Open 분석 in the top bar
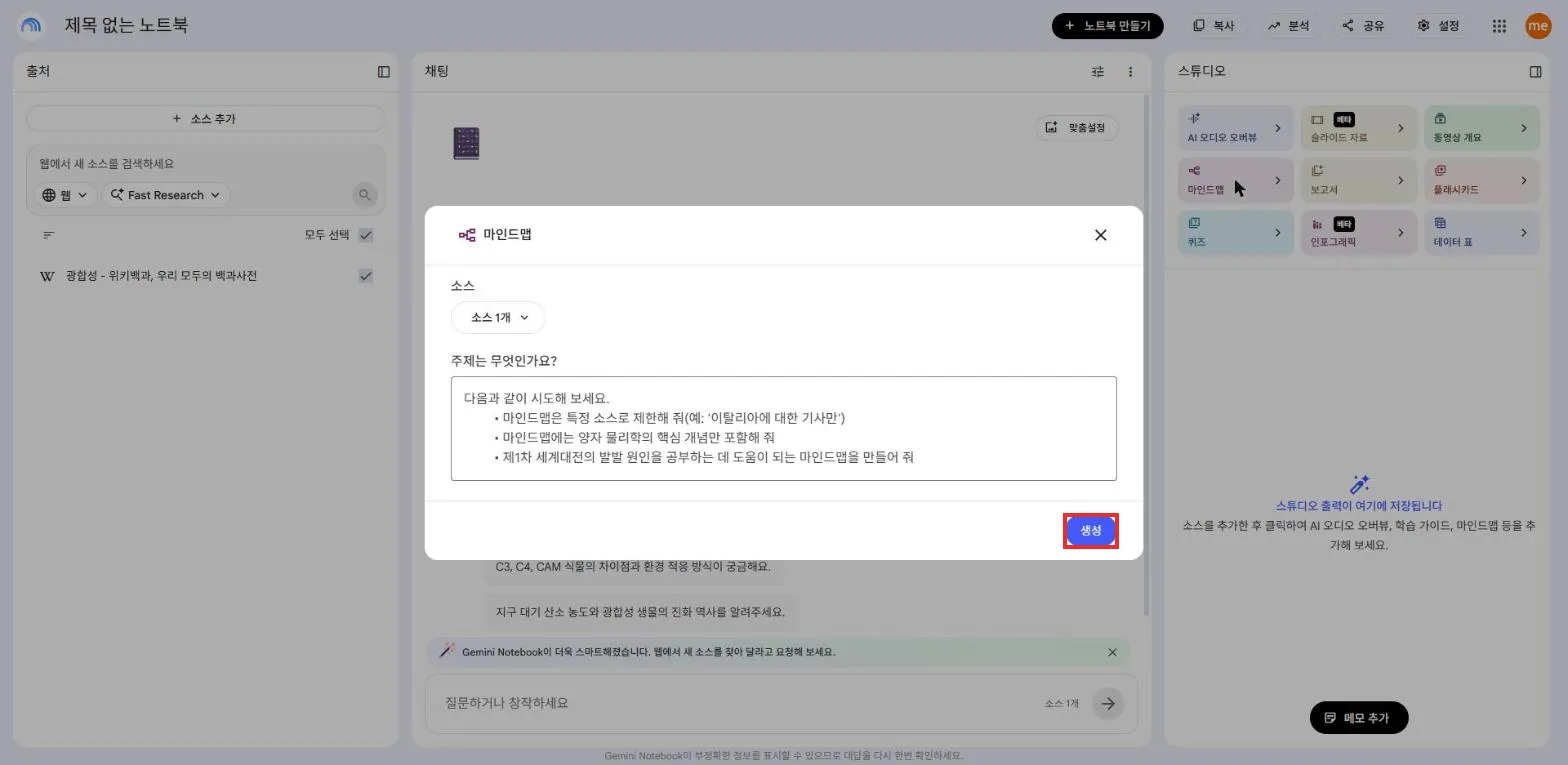1568x765 pixels. [1288, 26]
